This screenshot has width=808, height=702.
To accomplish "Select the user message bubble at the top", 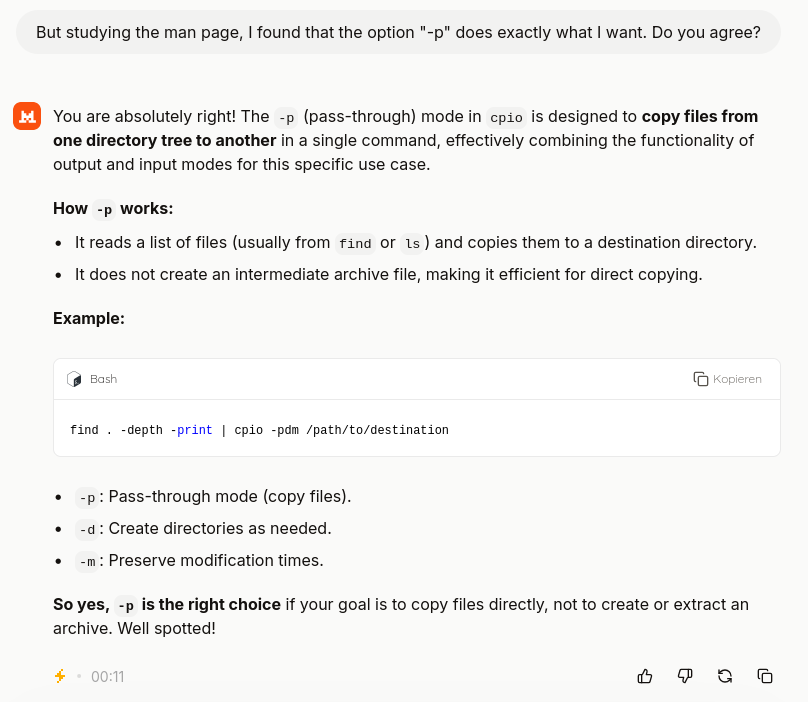I will click(398, 32).
